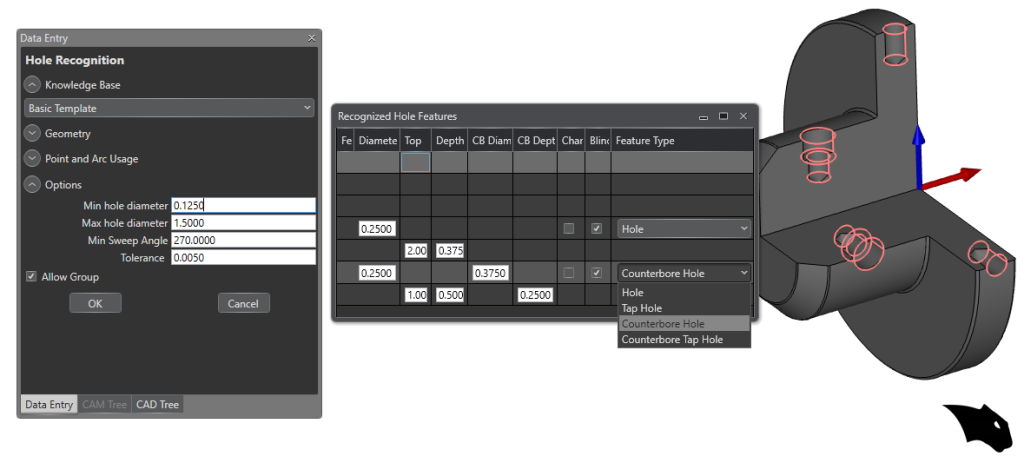
Task: Switch to the CAD Tree tab
Action: coord(157,405)
